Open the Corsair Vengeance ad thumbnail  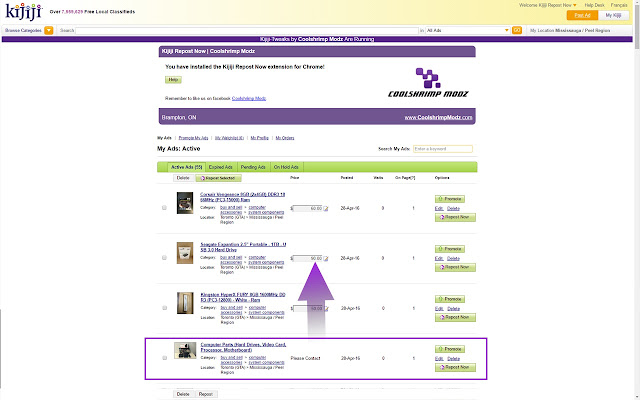[185, 203]
